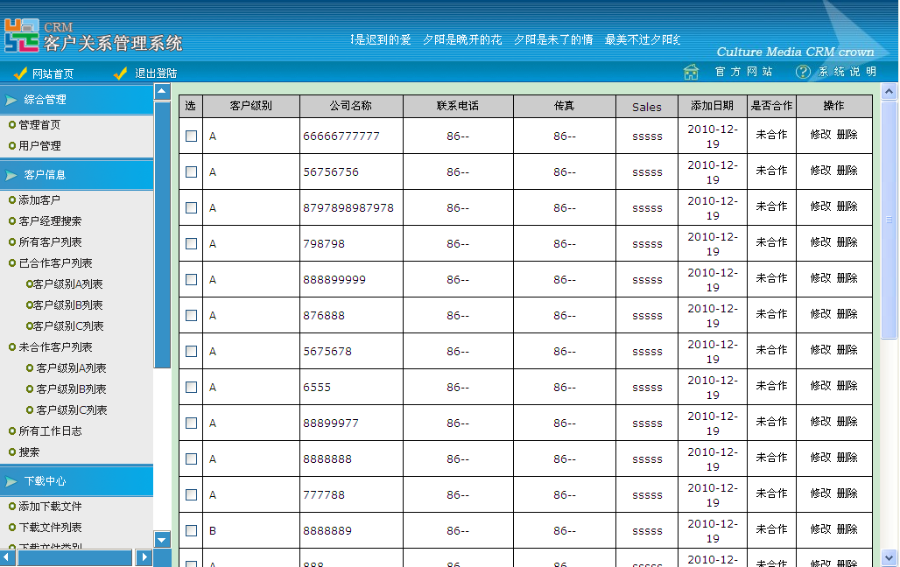Click the 公司名称 column header

pyautogui.click(x=351, y=106)
